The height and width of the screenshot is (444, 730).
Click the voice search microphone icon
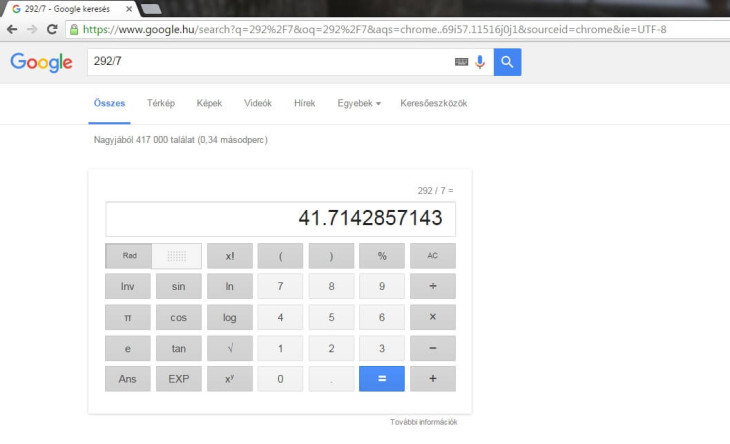pyautogui.click(x=480, y=62)
